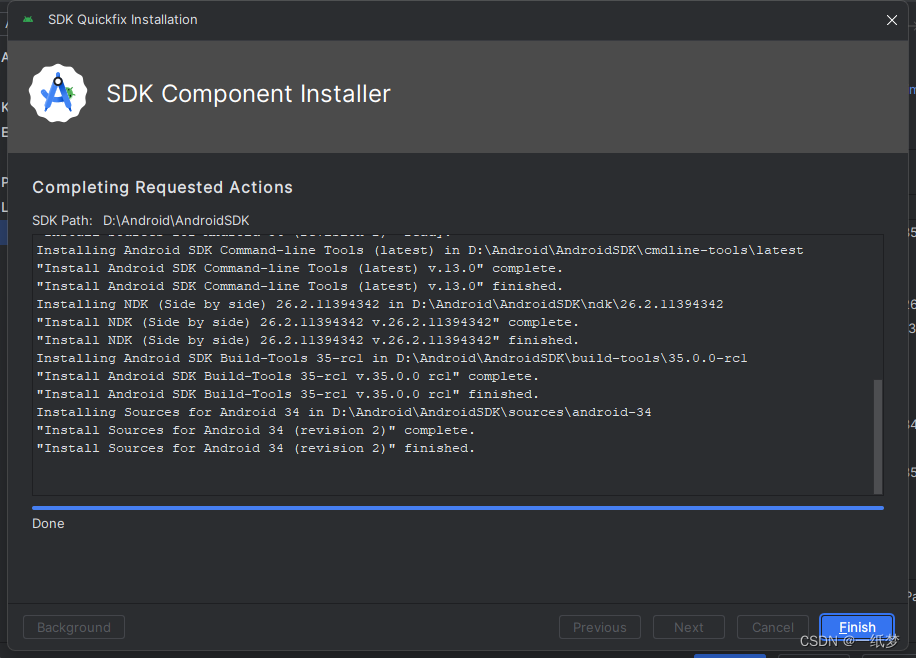The width and height of the screenshot is (916, 658).
Task: Click 'Install Android SDK Command-line Tools ... finished.' line
Action: tap(299, 286)
